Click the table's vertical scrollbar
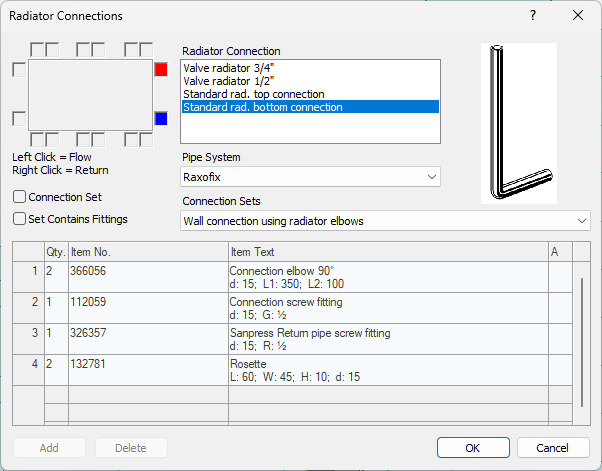 pyautogui.click(x=582, y=342)
